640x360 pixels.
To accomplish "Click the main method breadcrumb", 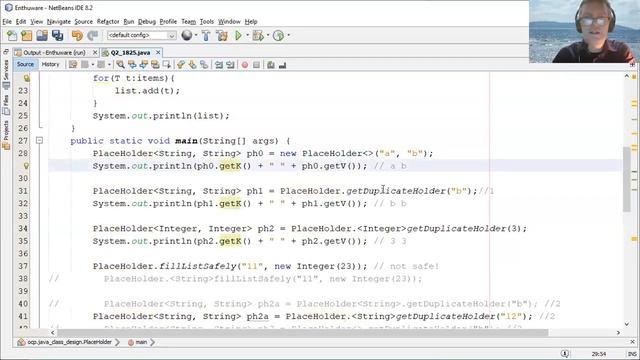I will coord(138,342).
